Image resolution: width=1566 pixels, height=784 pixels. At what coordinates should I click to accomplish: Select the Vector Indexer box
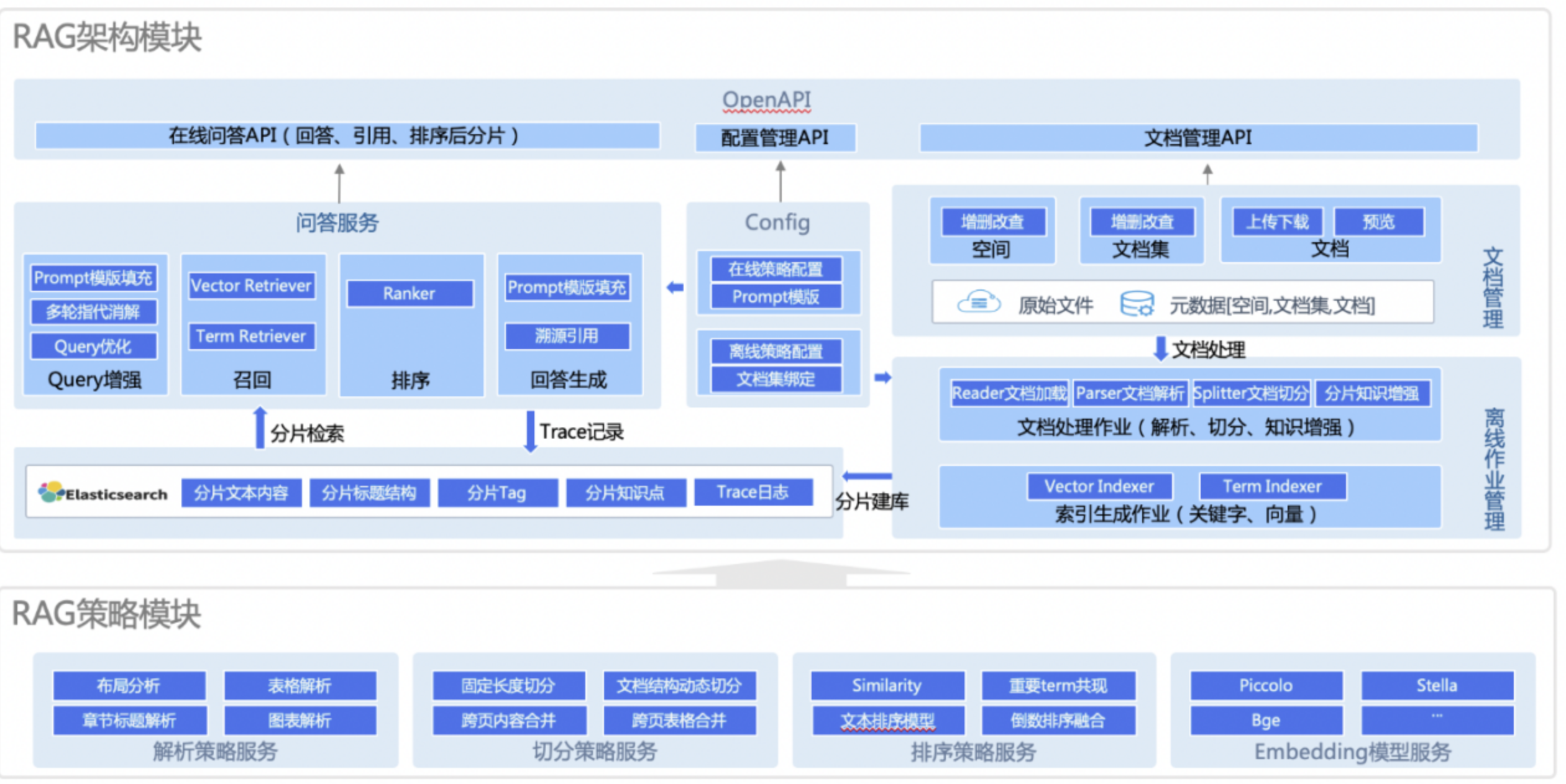pos(1099,486)
